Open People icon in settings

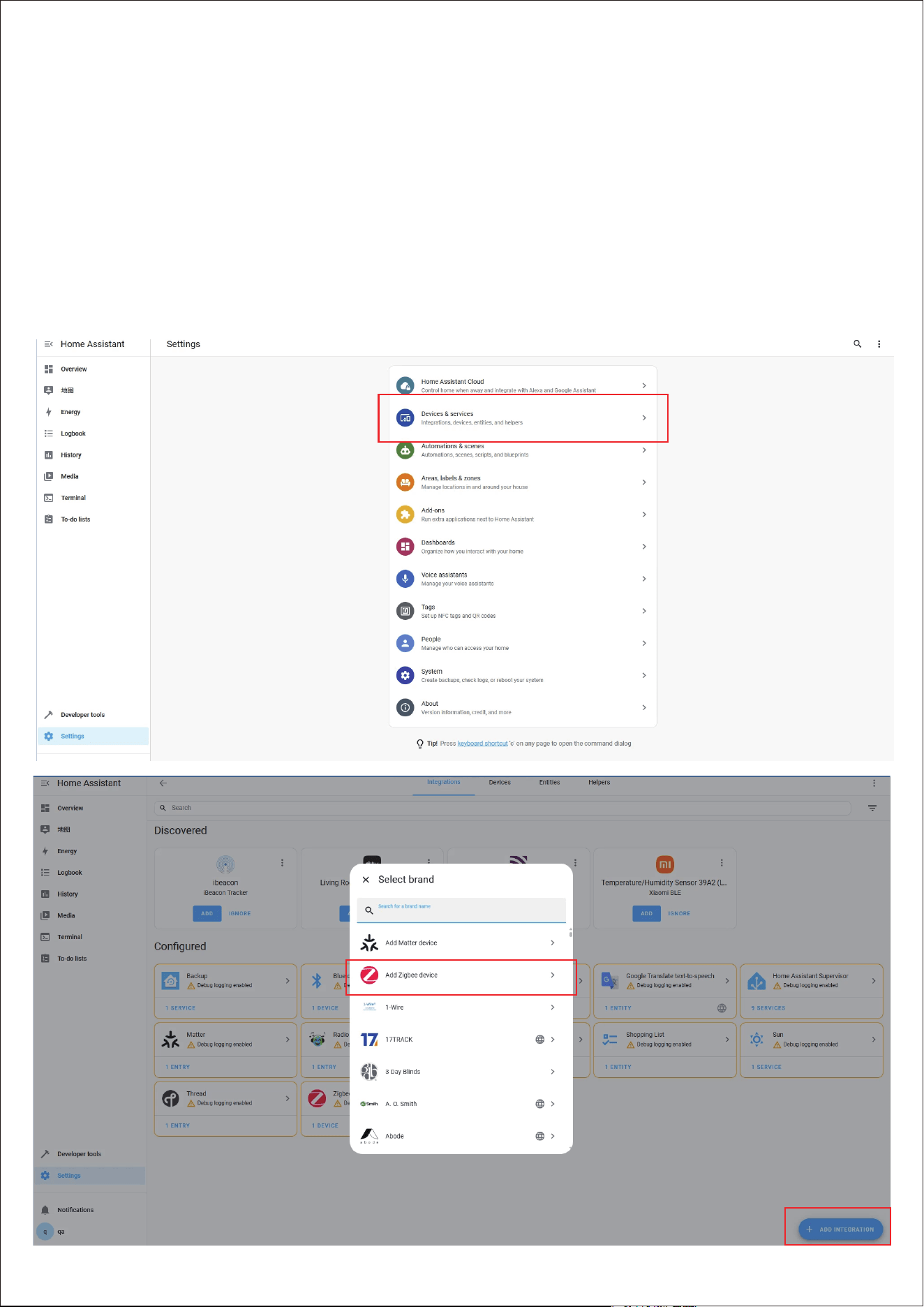point(405,643)
